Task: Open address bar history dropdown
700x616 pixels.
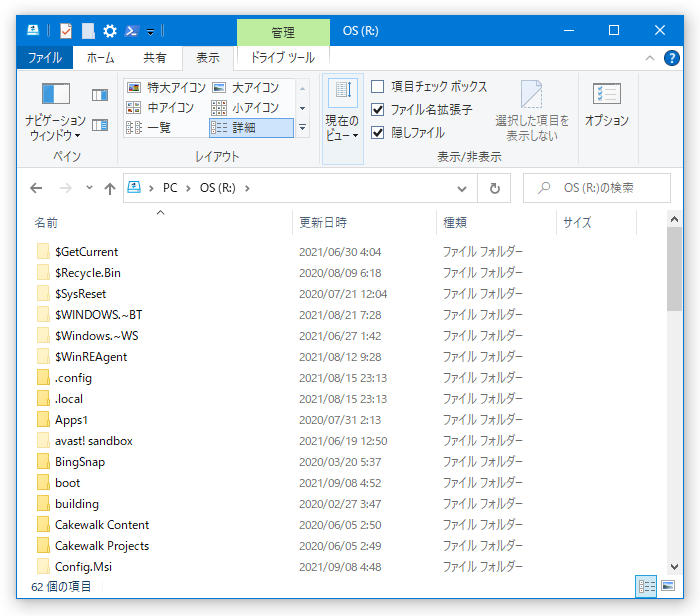Action: (462, 188)
